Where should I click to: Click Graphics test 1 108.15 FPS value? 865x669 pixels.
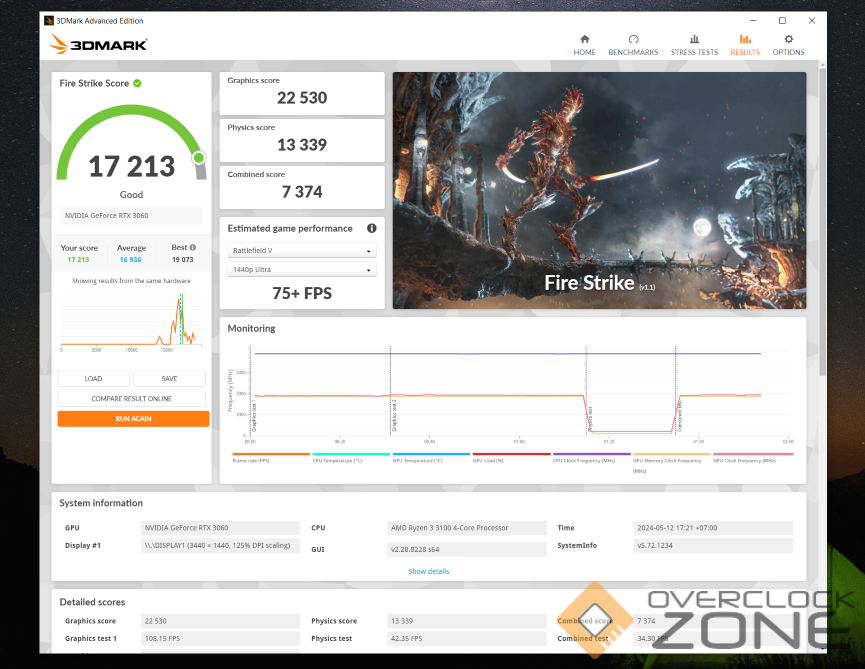tap(220, 639)
